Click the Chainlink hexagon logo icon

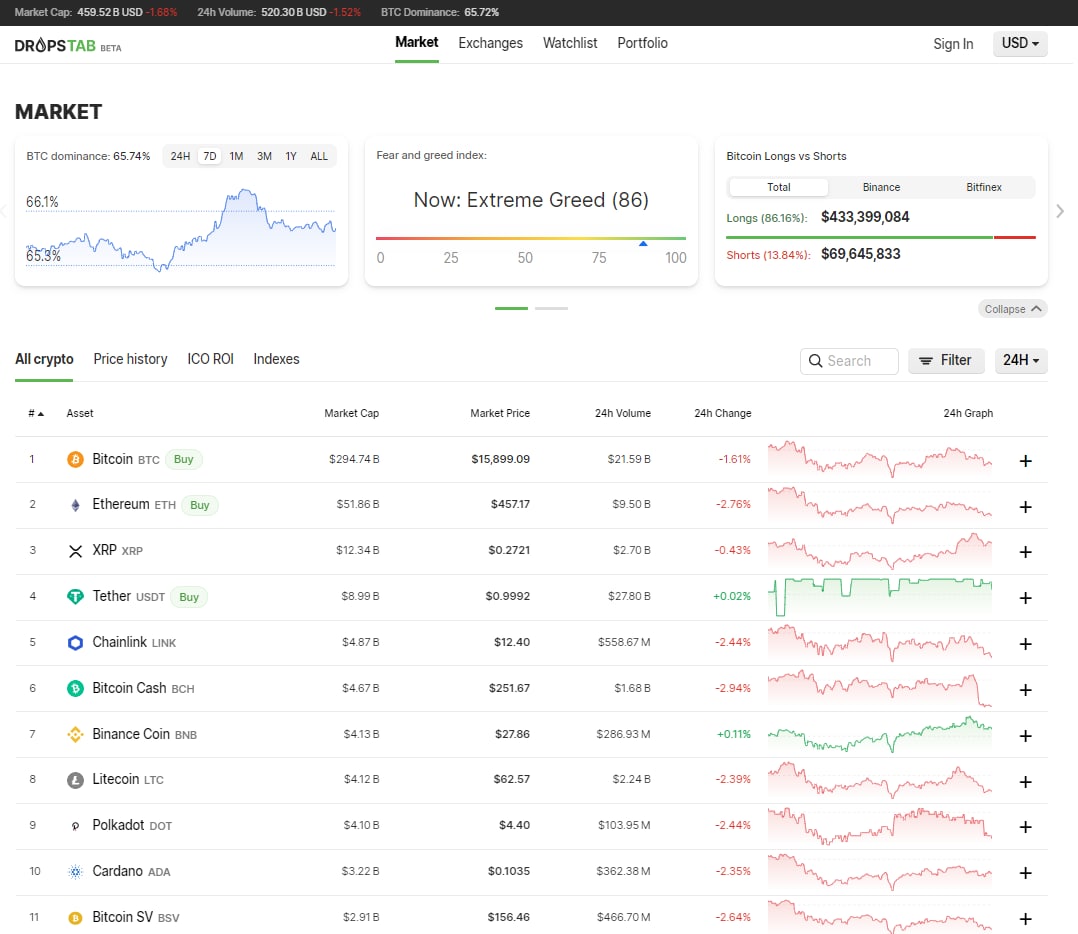tap(75, 643)
